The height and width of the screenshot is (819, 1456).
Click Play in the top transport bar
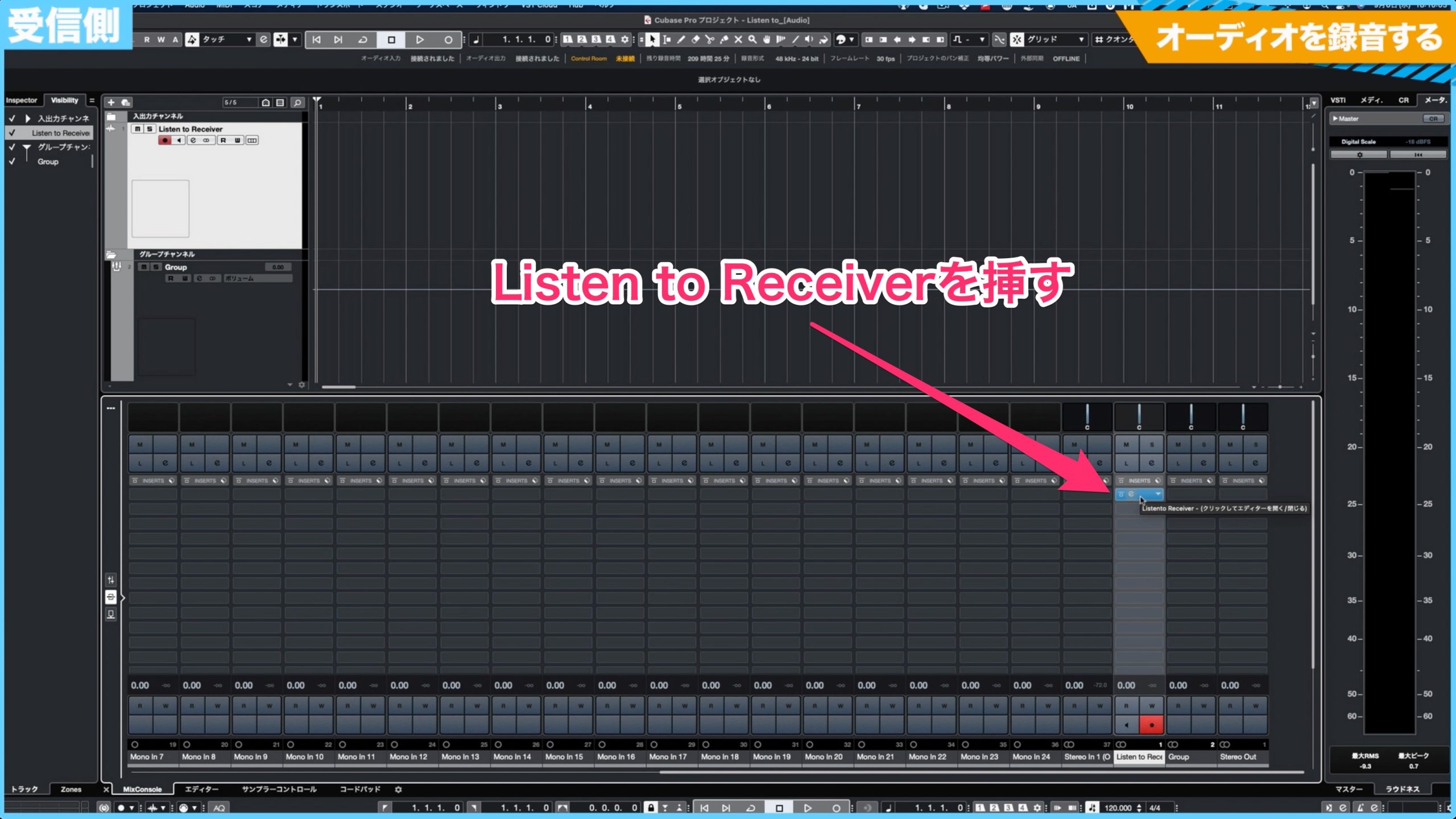pyautogui.click(x=420, y=39)
